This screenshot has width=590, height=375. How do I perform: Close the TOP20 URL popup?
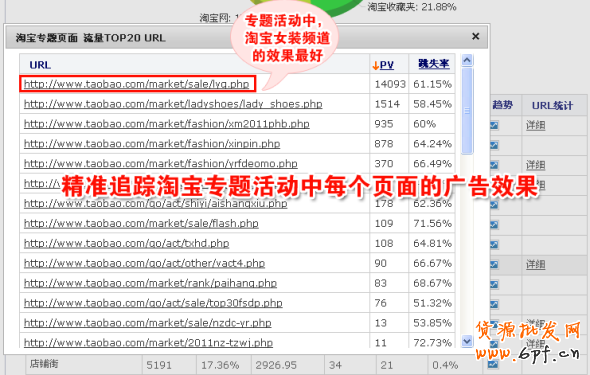pyautogui.click(x=476, y=36)
